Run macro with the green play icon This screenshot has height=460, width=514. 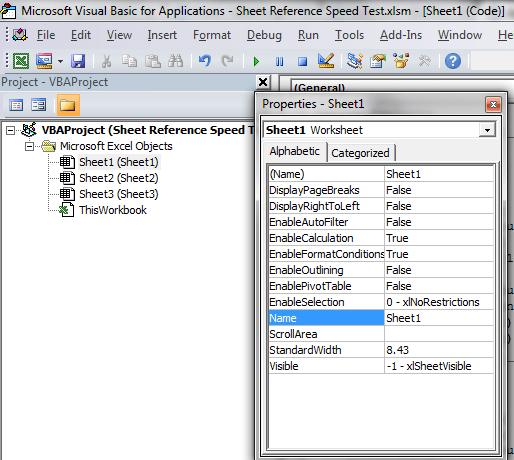click(256, 61)
